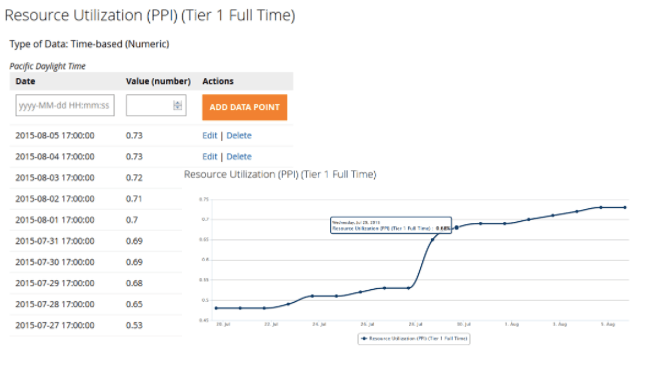Edit the 2015-08-05 data point

pyautogui.click(x=210, y=135)
